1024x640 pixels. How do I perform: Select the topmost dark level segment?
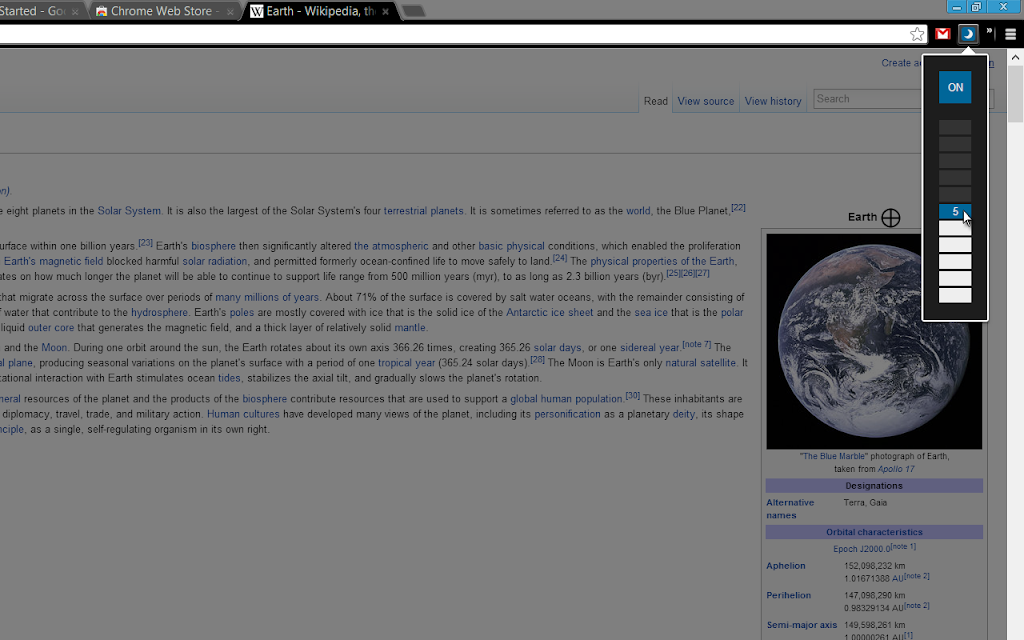pos(955,127)
